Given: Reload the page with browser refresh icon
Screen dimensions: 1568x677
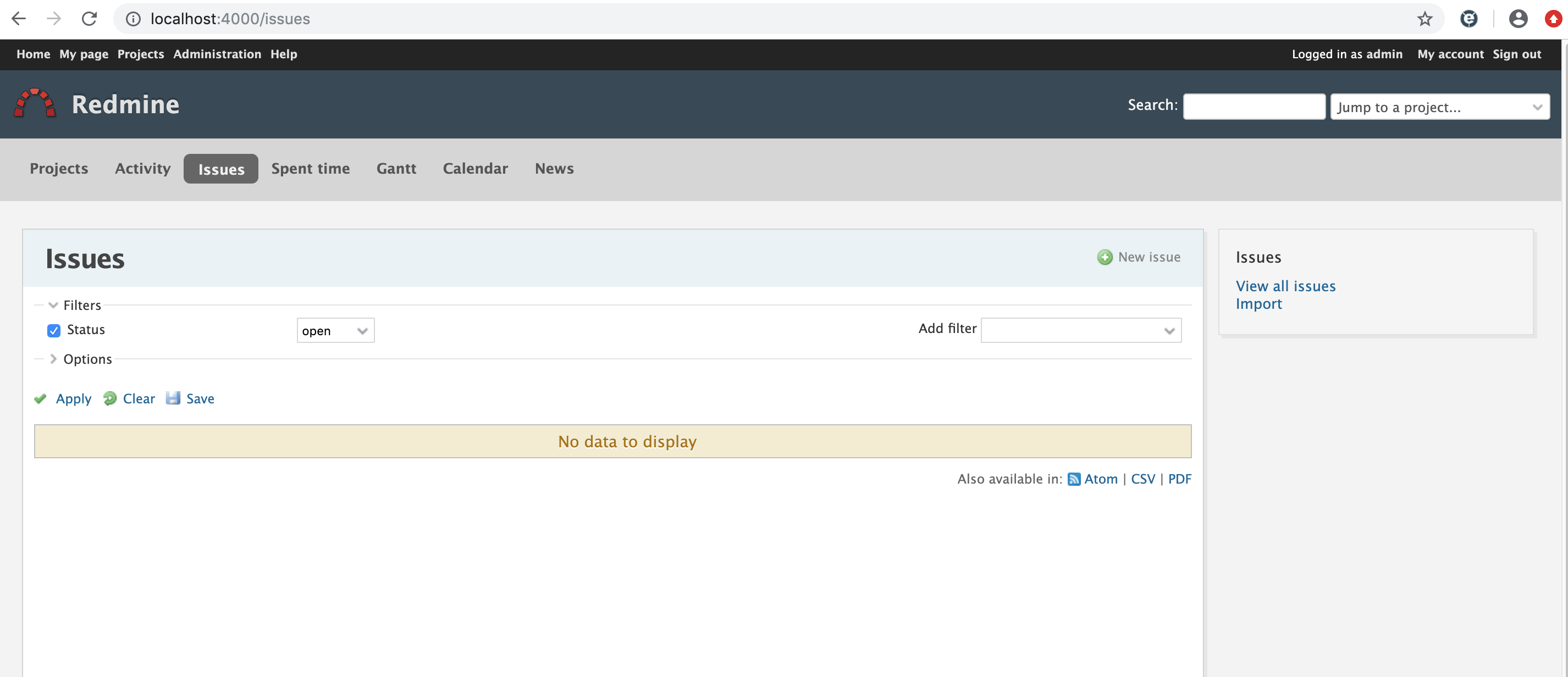Looking at the screenshot, I should point(90,19).
